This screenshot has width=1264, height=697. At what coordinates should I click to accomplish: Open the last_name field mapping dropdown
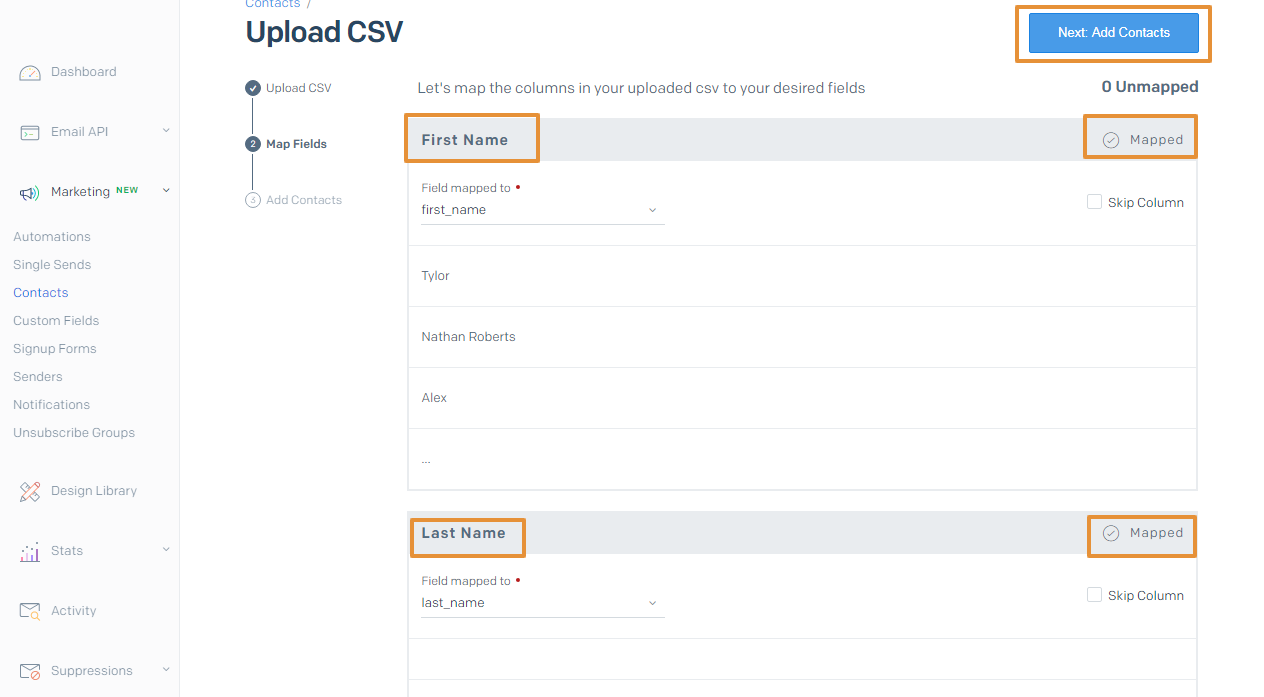click(x=542, y=603)
